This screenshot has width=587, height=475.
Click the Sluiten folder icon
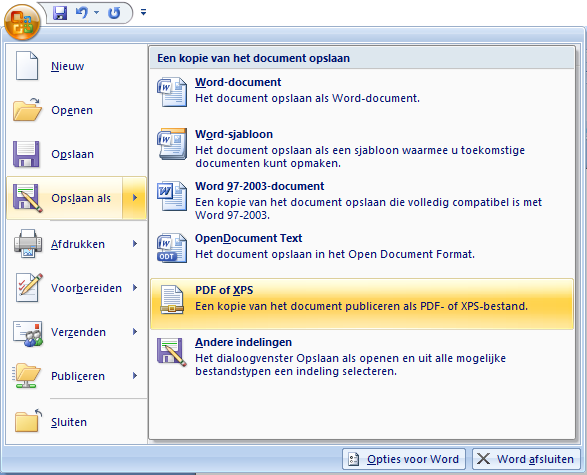28,420
